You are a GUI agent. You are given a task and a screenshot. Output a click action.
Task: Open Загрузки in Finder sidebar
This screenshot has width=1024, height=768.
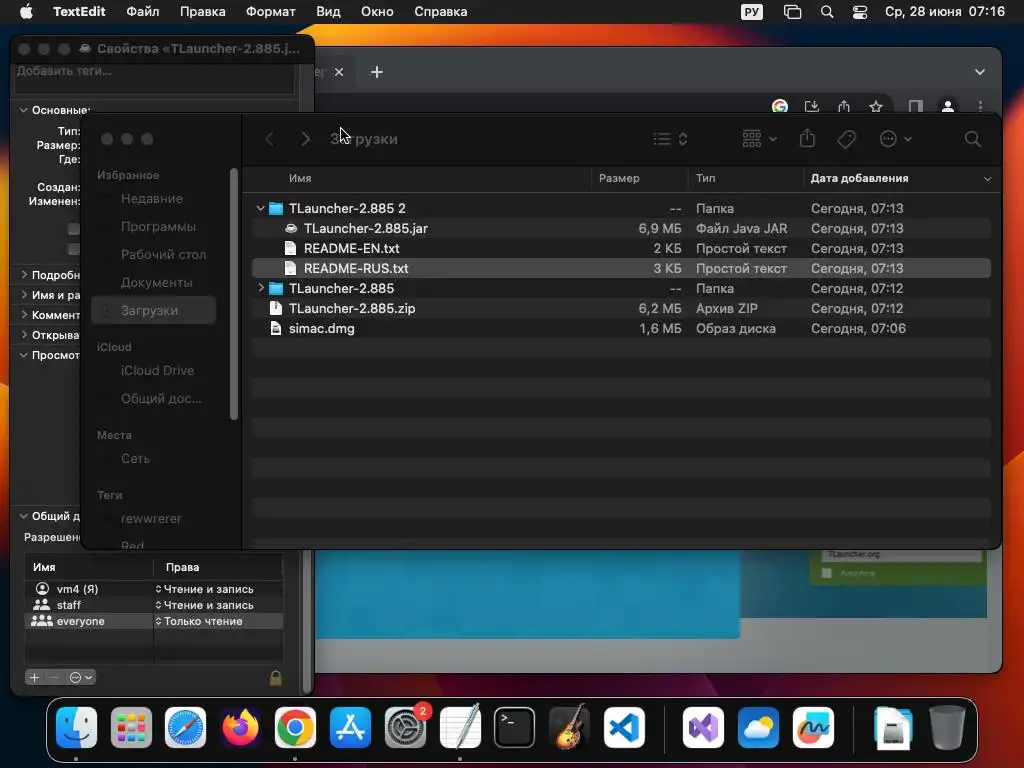point(154,311)
